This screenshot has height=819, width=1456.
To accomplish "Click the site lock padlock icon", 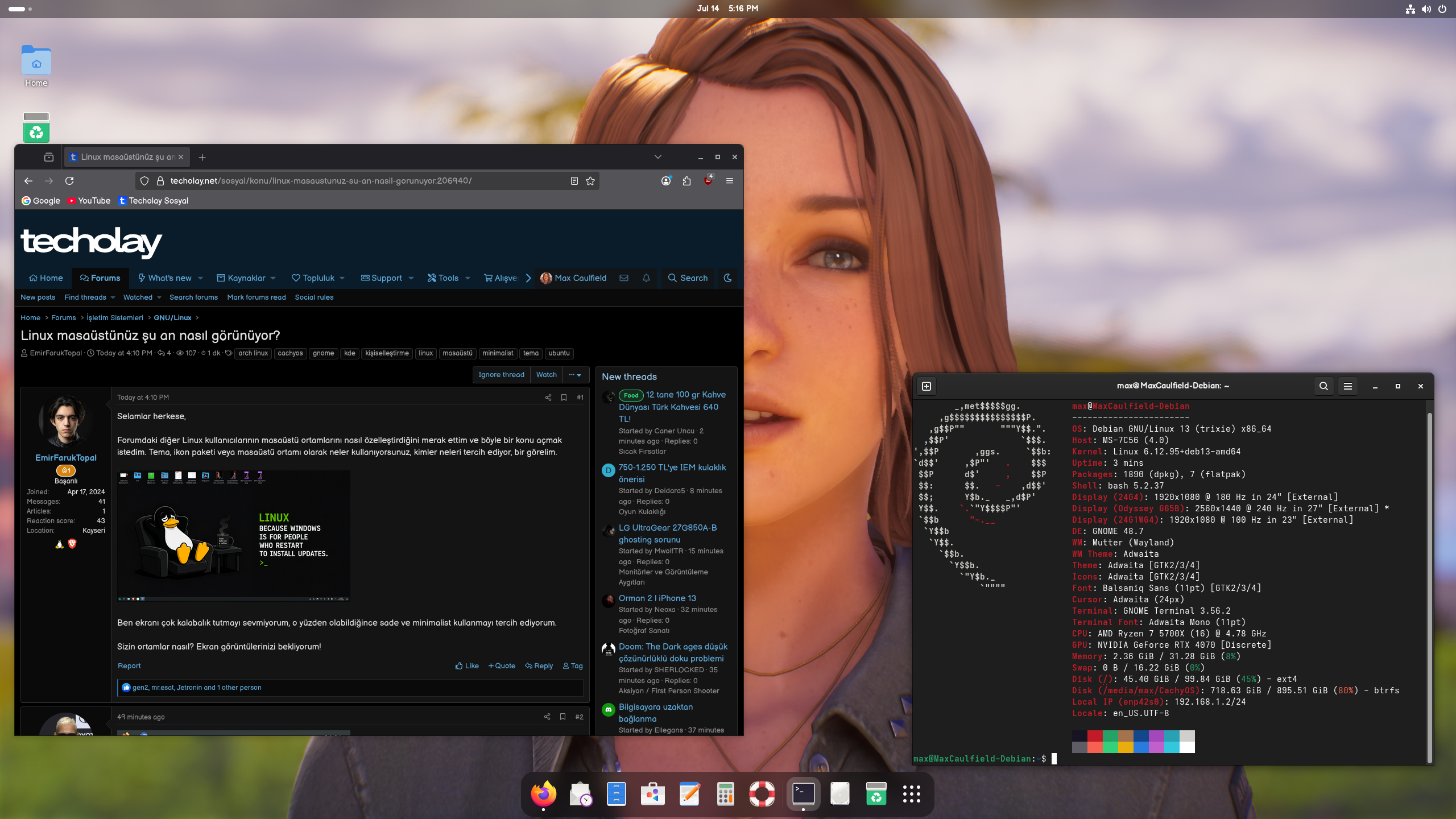I will pos(160,181).
